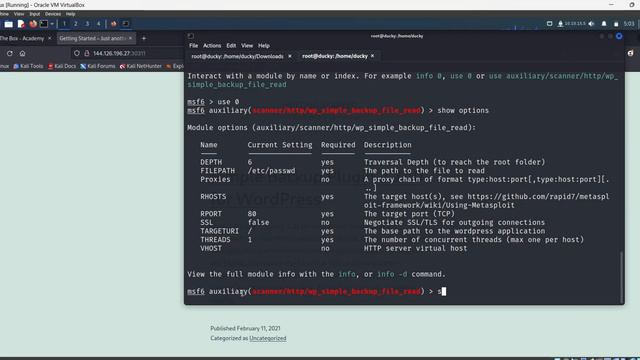Click the Published February 11, 2021 text

[245, 328]
